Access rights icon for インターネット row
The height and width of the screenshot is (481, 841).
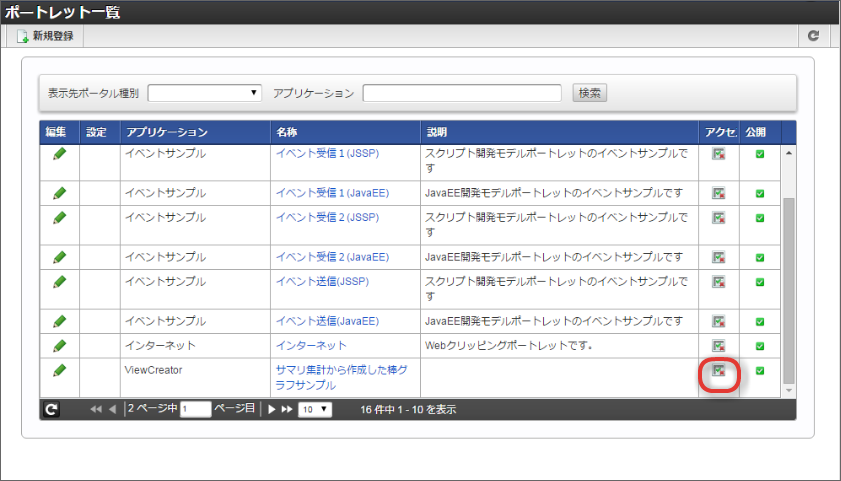tap(719, 346)
